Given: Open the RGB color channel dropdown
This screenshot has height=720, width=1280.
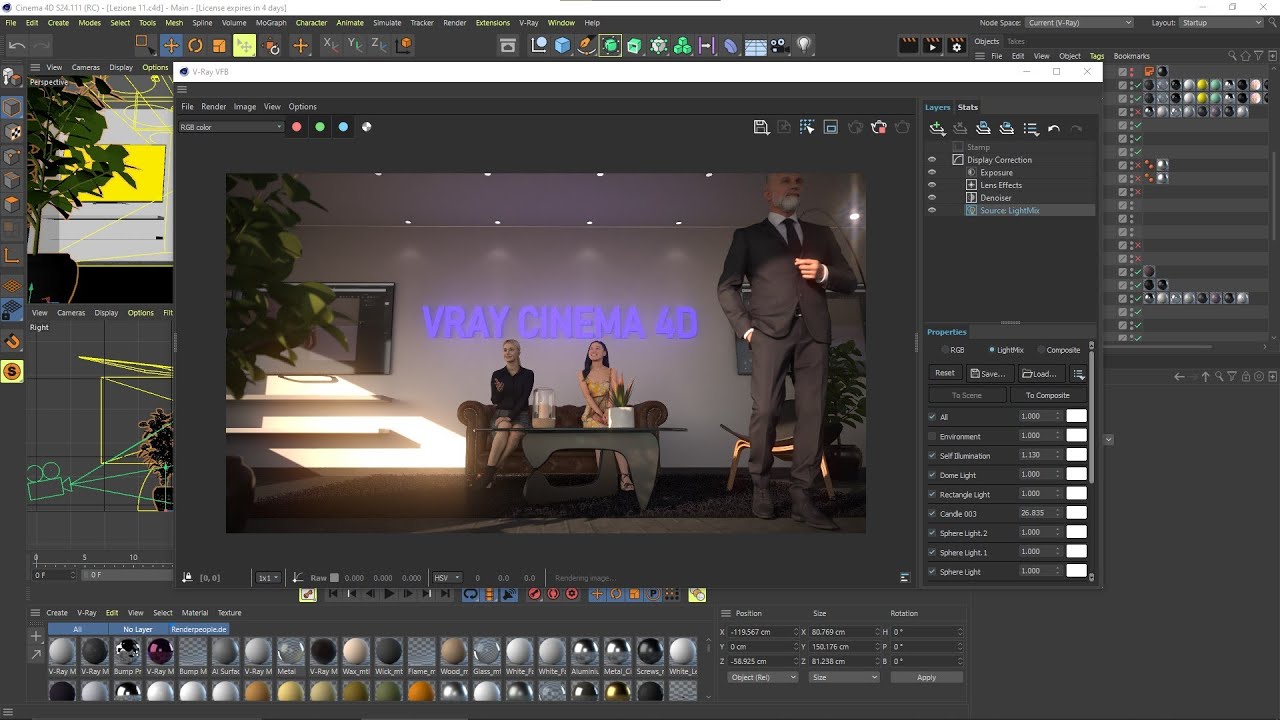Looking at the screenshot, I should (x=231, y=127).
